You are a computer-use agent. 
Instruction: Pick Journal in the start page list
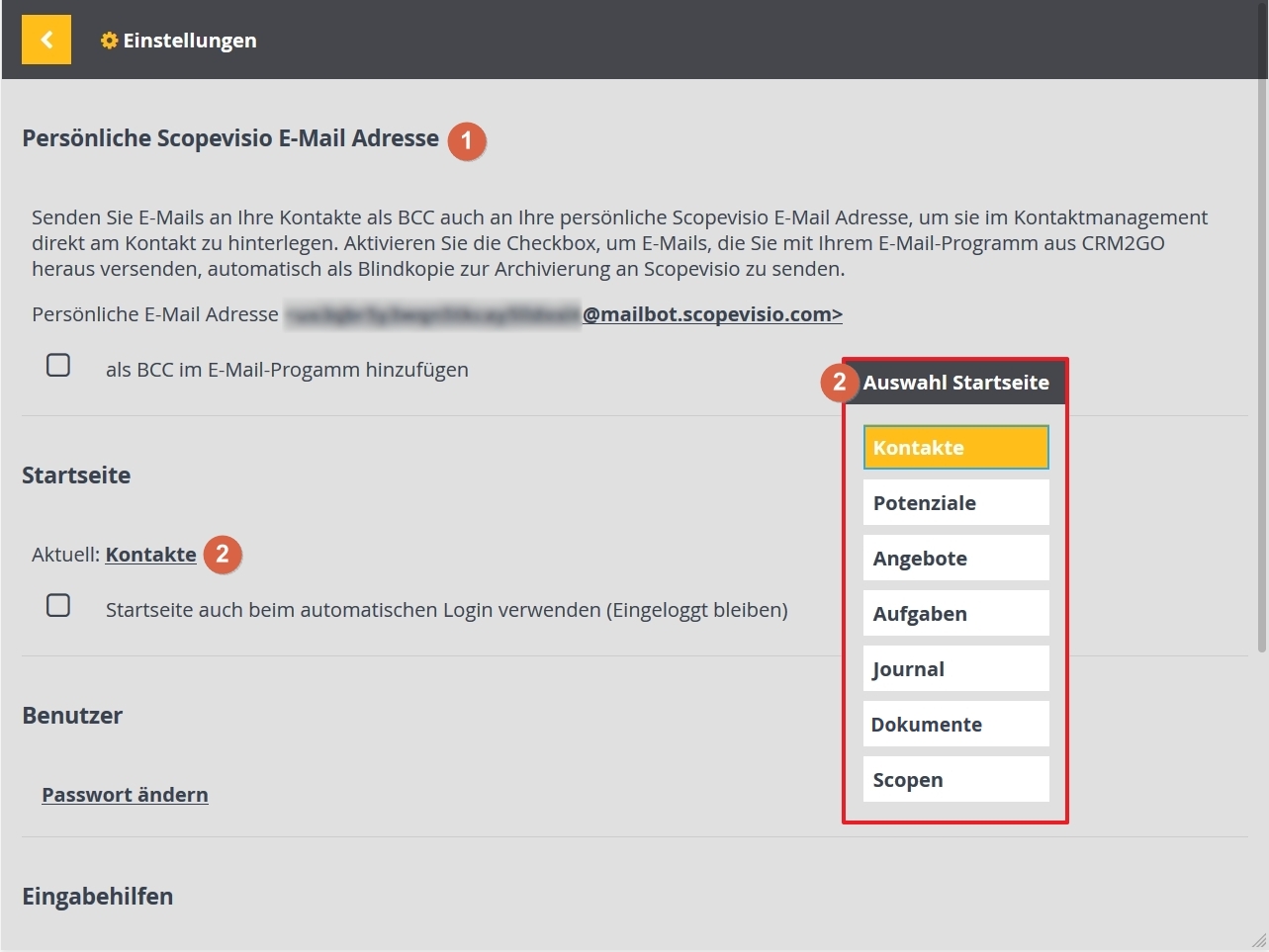(x=956, y=668)
